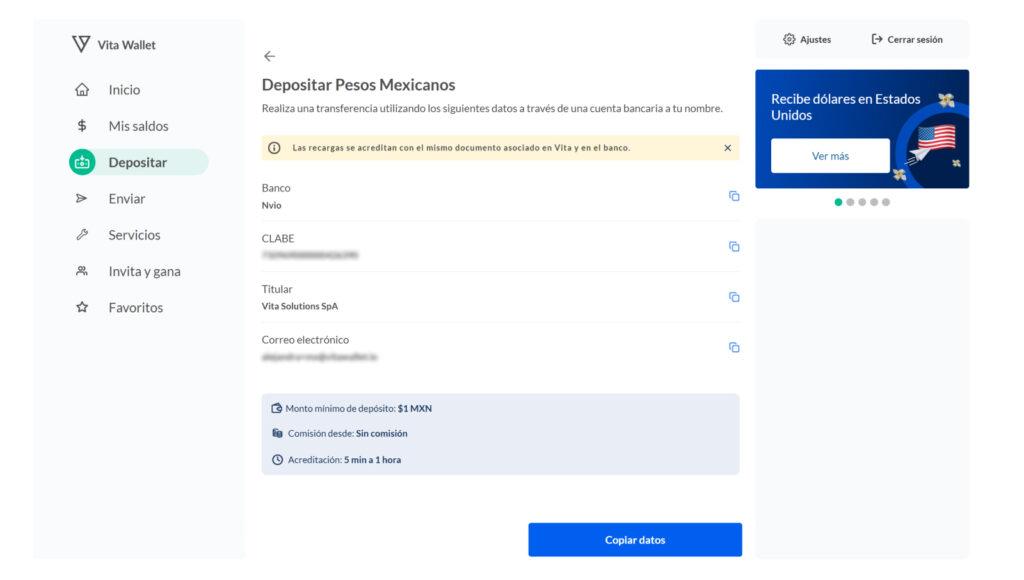Select the second carousel dot
This screenshot has width=1024, height=580.
[x=850, y=202]
